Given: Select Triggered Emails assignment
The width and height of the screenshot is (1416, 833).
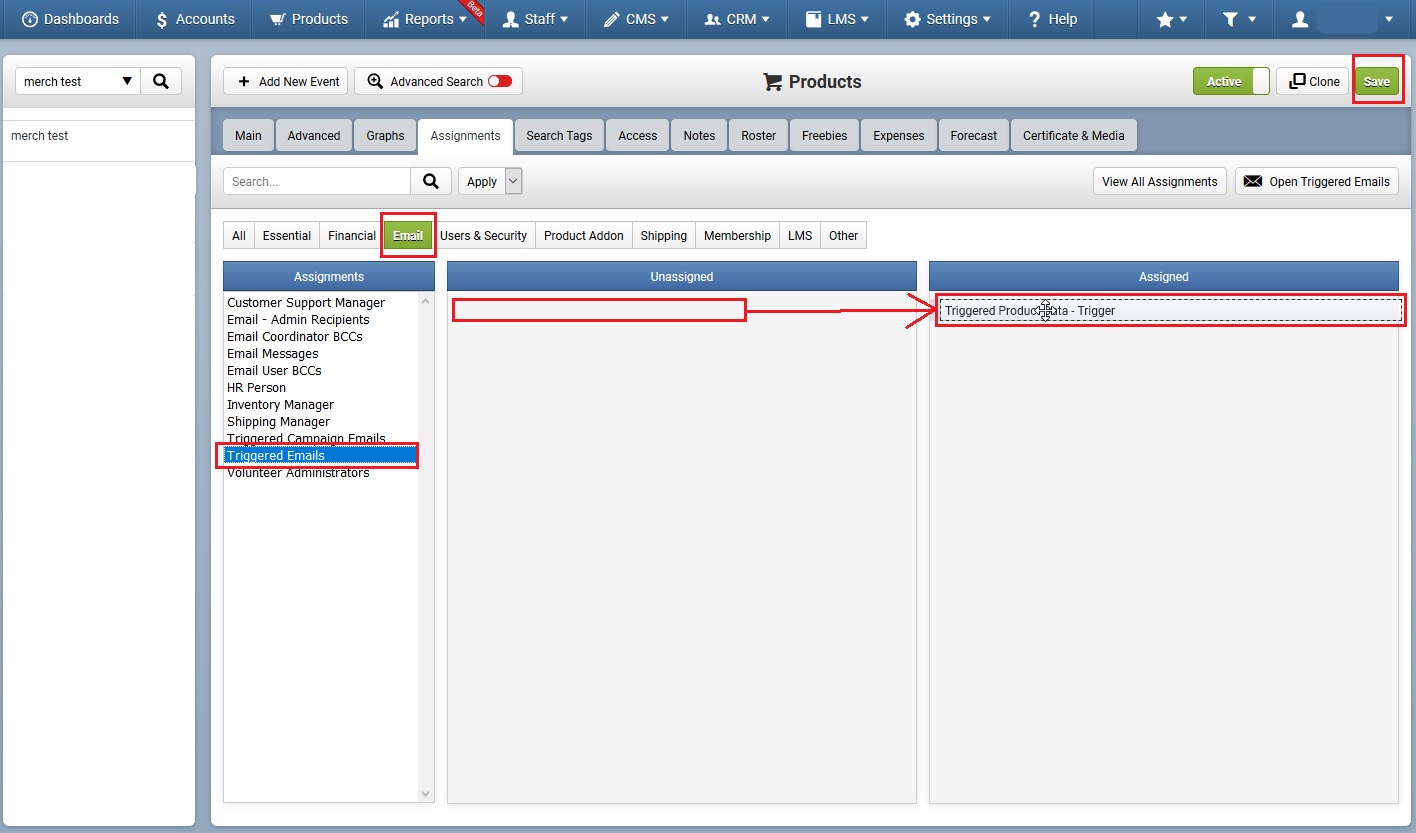Looking at the screenshot, I should 320,456.
